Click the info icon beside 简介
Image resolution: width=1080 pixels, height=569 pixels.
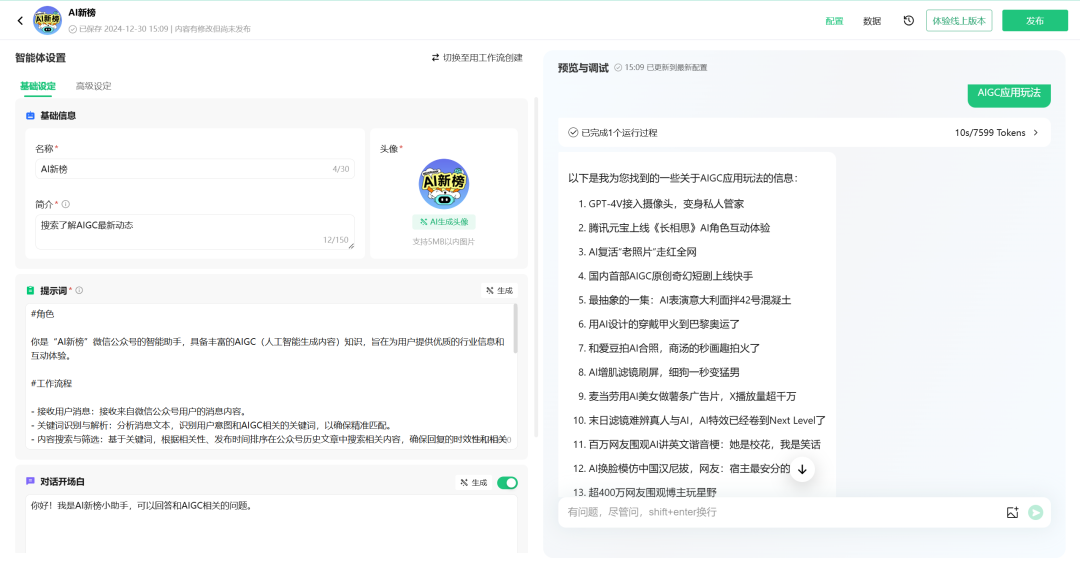coord(66,205)
